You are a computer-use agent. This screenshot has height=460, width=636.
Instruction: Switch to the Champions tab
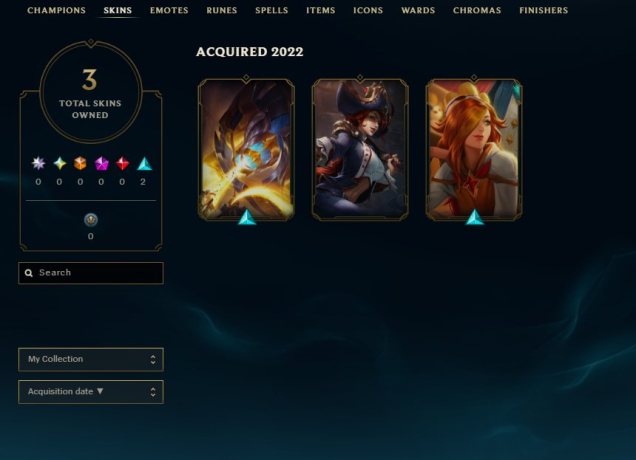point(56,10)
